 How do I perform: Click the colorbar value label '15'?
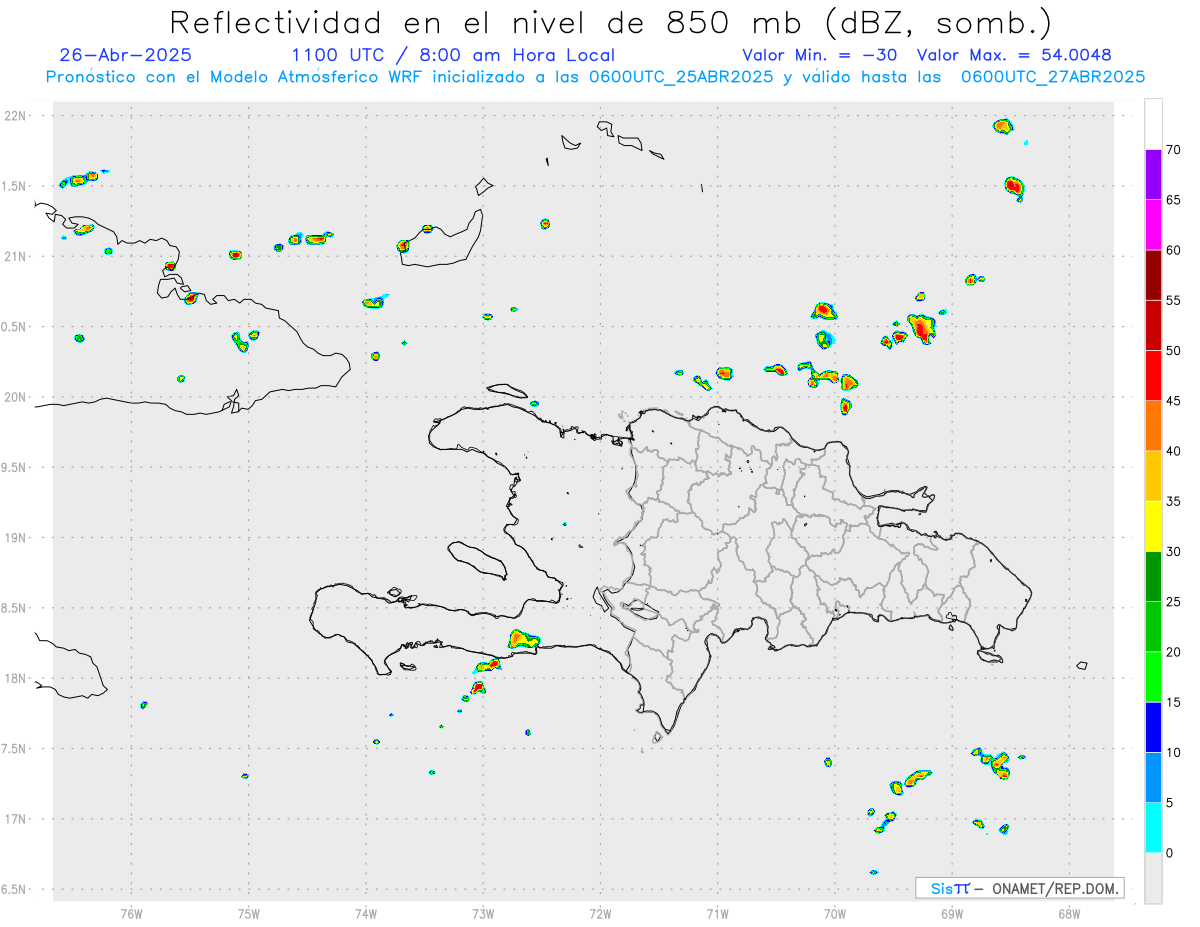1173,702
